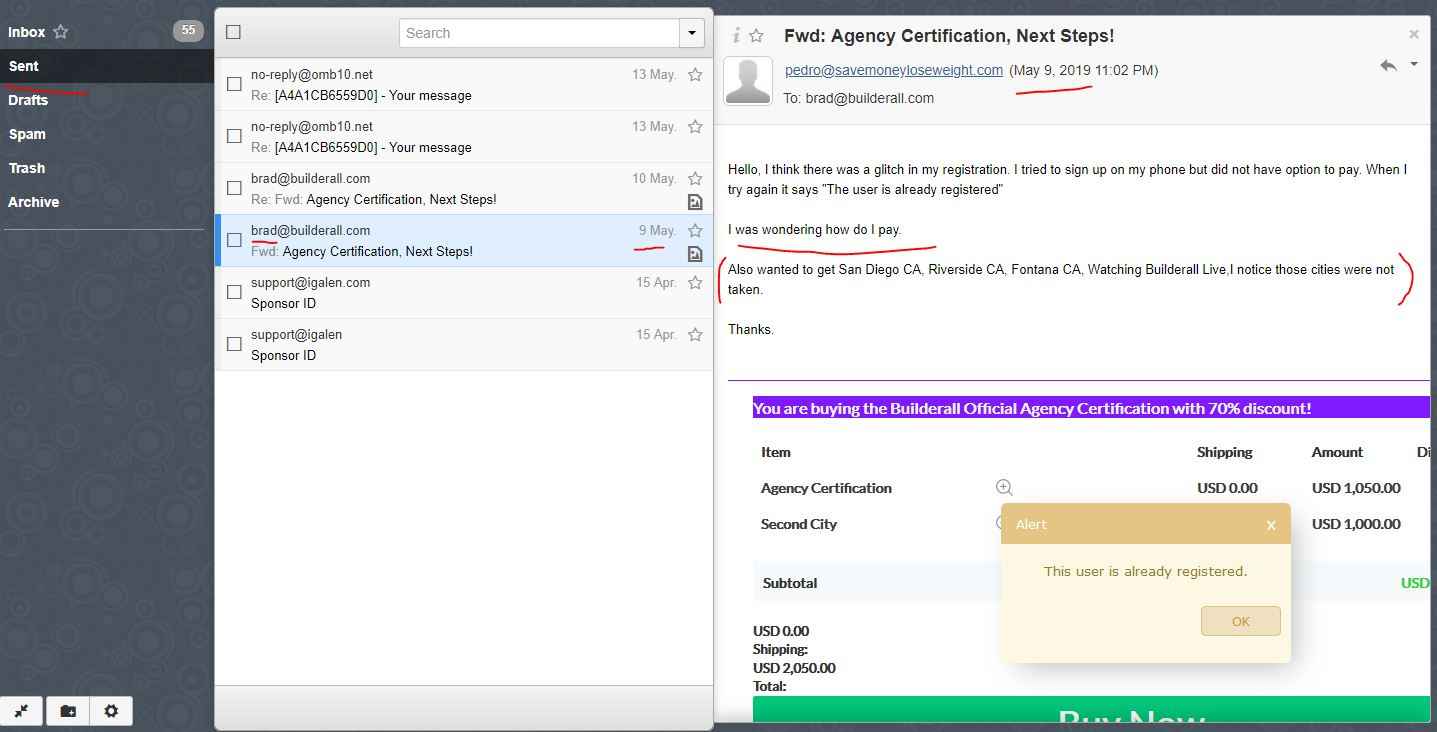Screen dimensions: 1437x732
Task: Expand the reply options dropdown arrow
Action: (1414, 65)
